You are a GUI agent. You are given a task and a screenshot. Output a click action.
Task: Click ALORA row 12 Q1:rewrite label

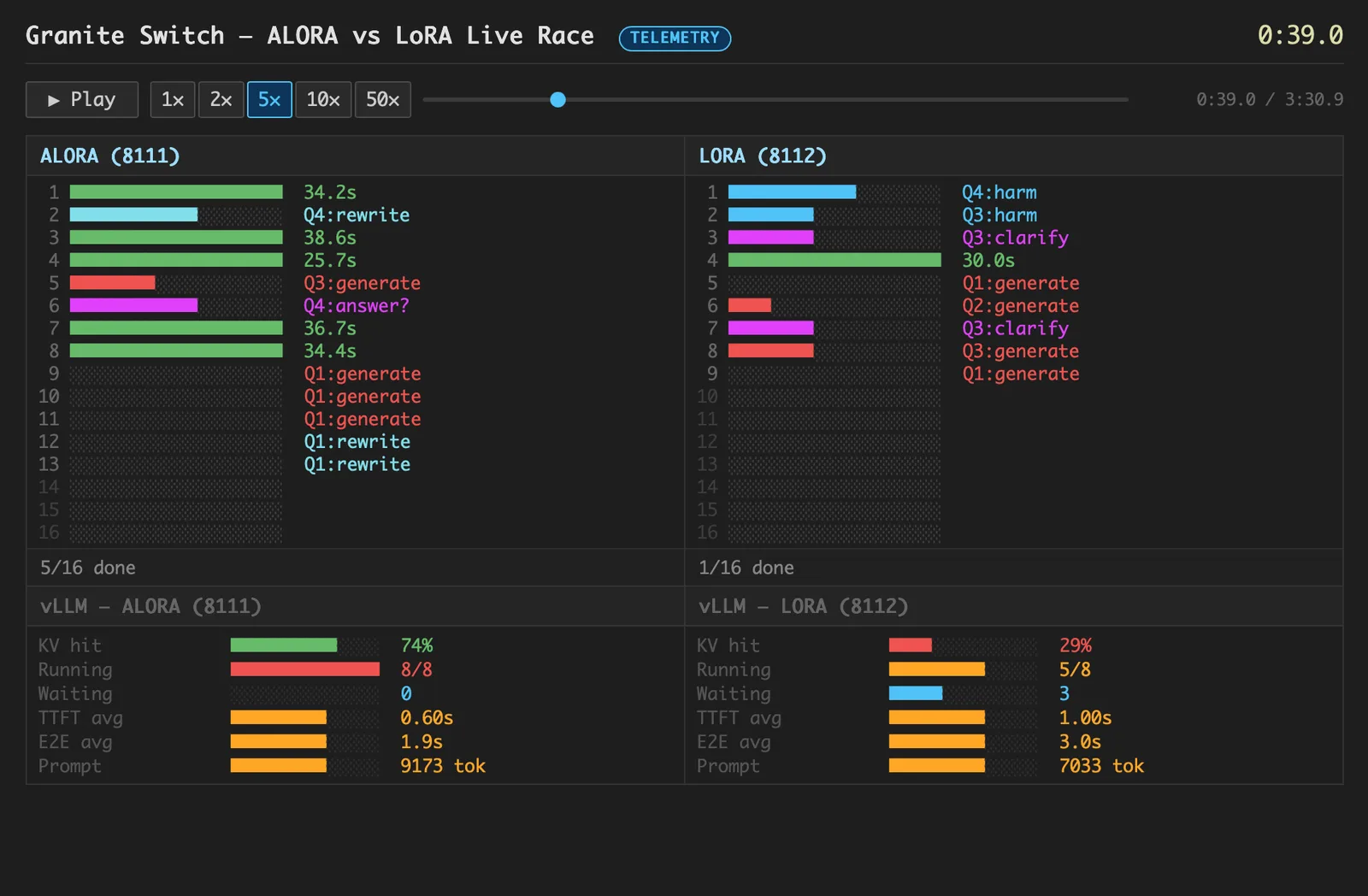[x=357, y=441]
